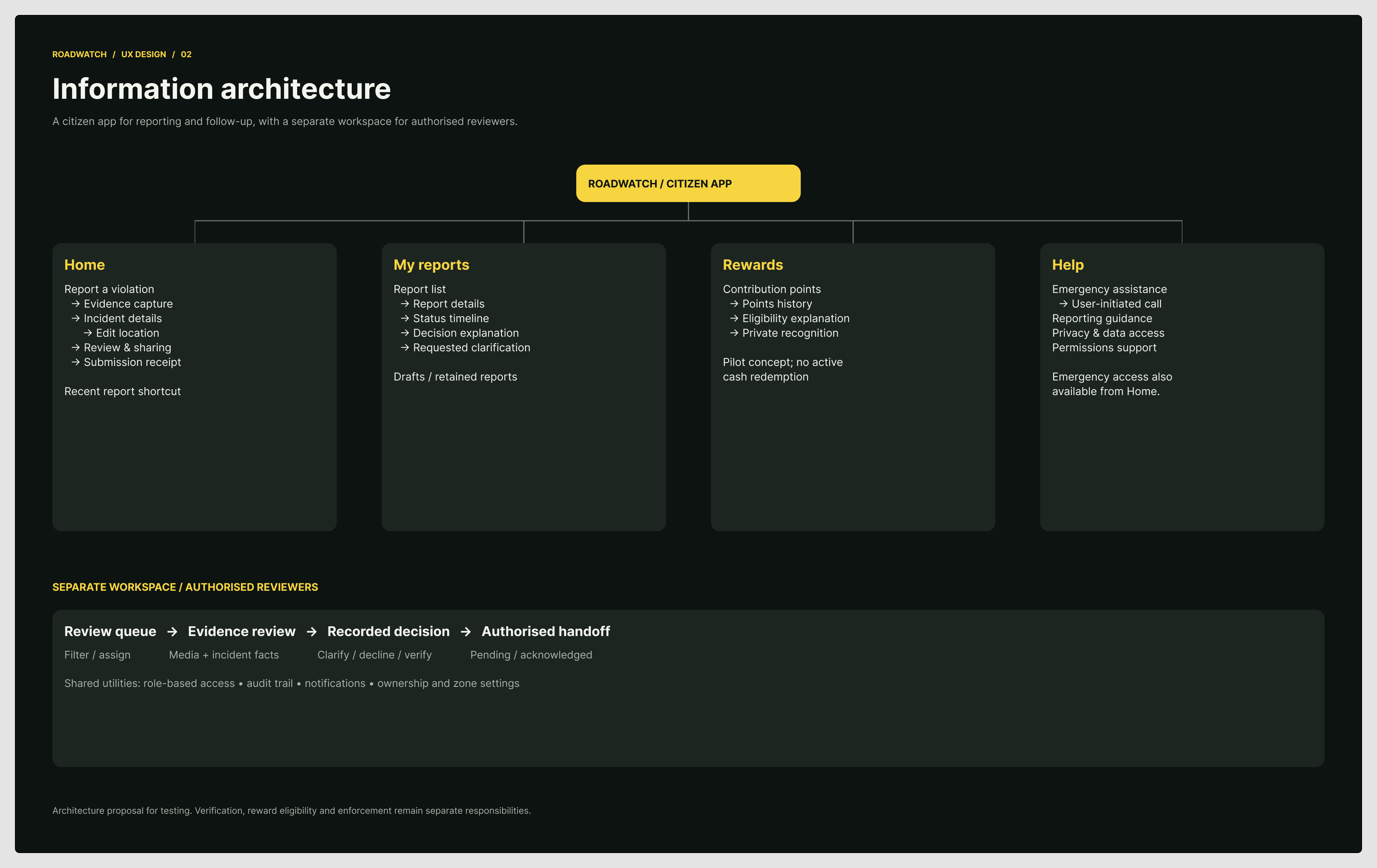Click 'Recent report shortcut' text
This screenshot has height=868, width=1377.
tap(122, 391)
